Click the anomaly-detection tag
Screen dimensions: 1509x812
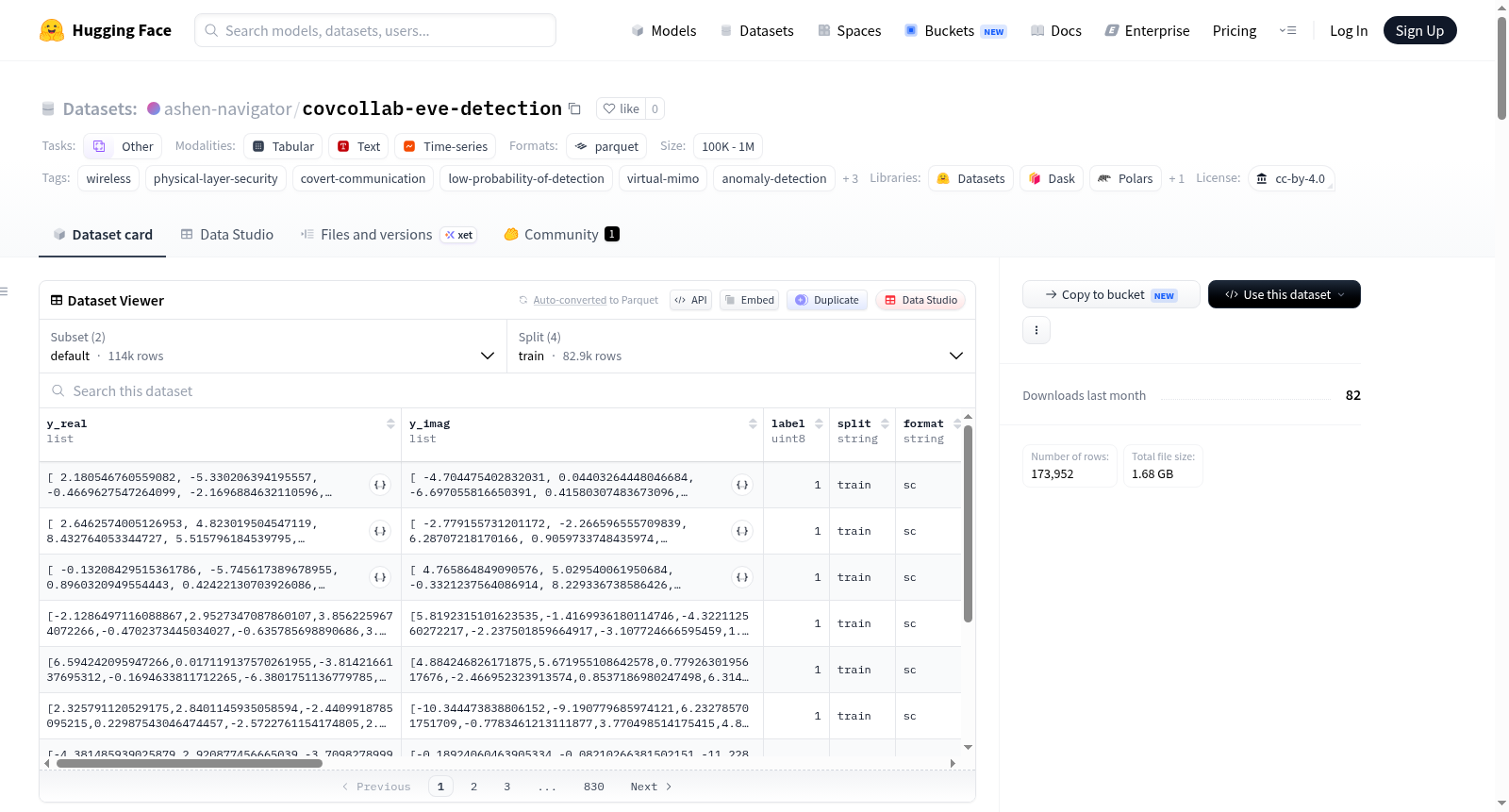point(774,178)
